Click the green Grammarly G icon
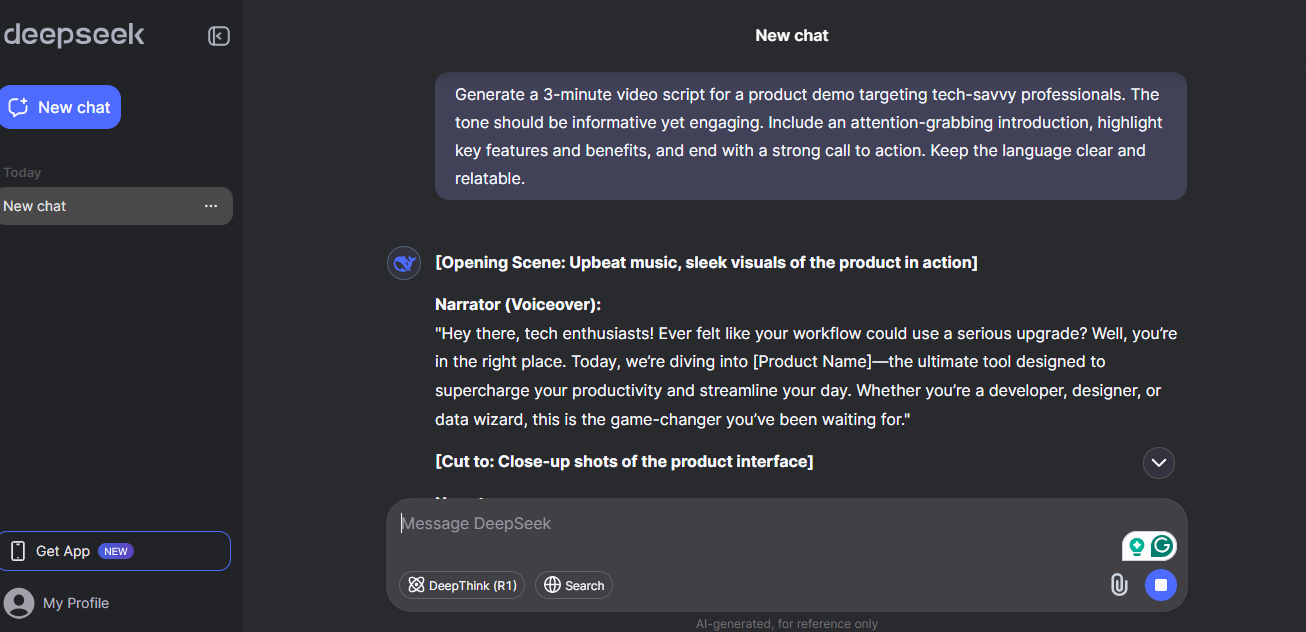The width and height of the screenshot is (1306, 632). [1162, 546]
